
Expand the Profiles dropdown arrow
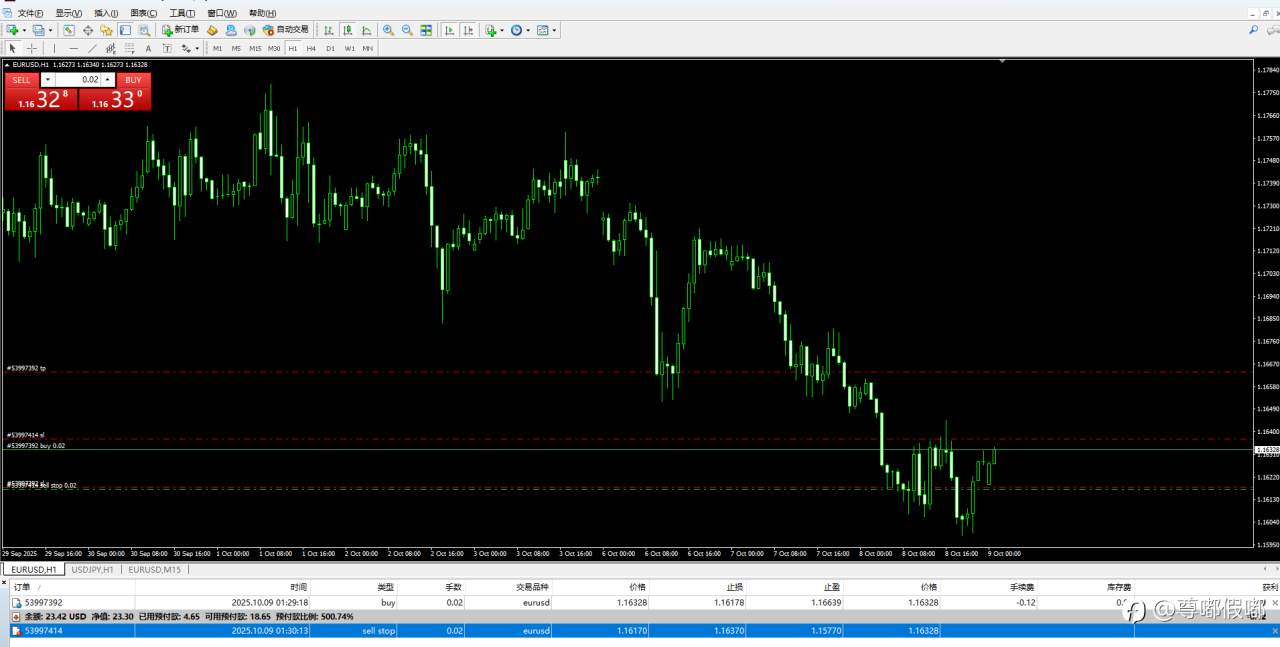click(x=50, y=30)
